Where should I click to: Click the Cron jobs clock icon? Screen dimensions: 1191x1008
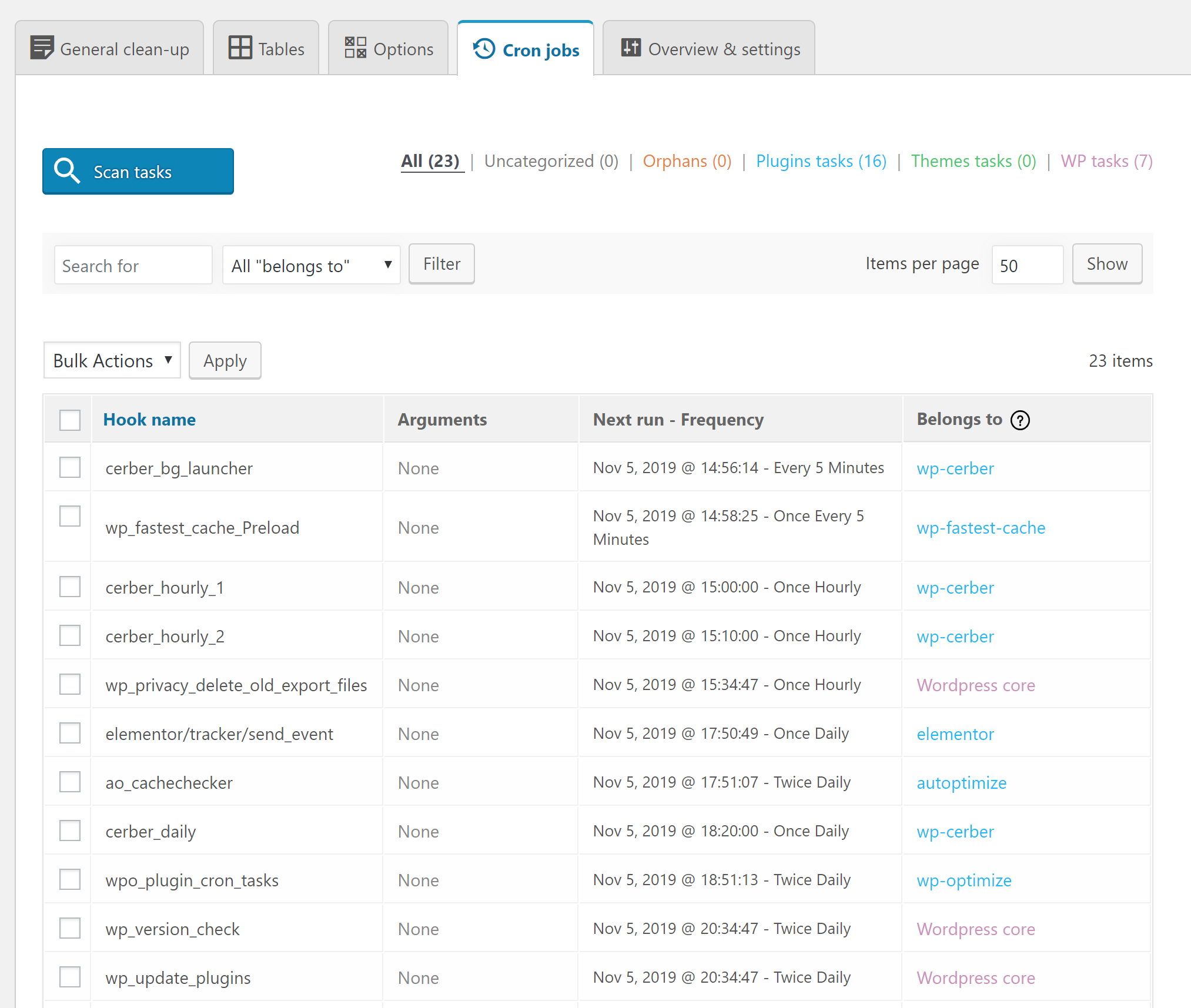[484, 49]
